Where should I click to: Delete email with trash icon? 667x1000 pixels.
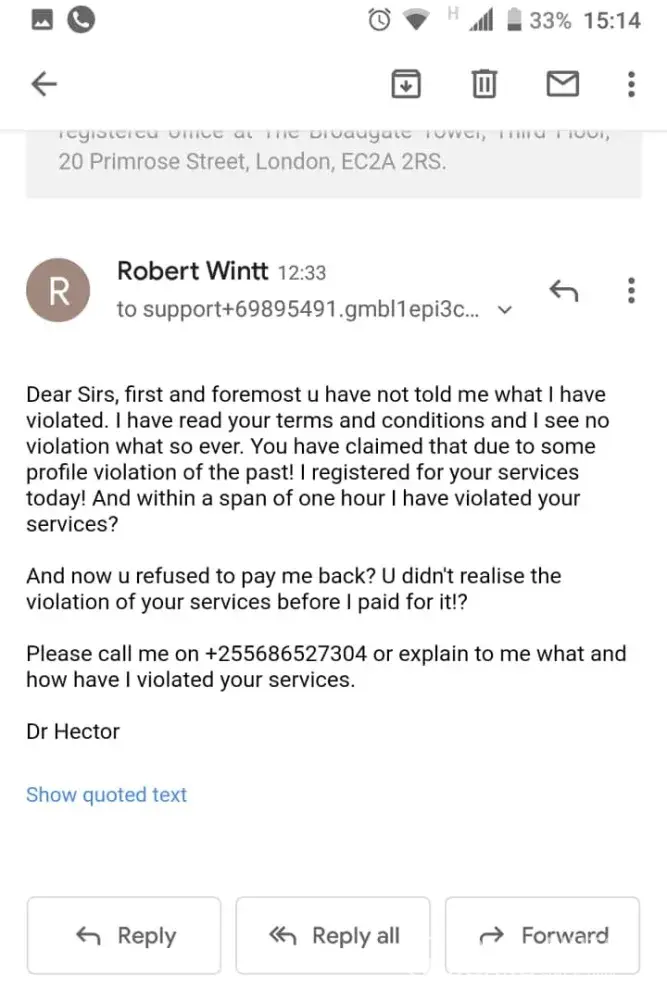pyautogui.click(x=484, y=84)
